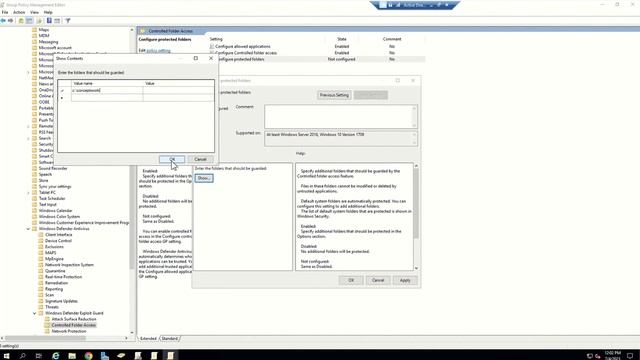Click the network icon in system tray

[x=590, y=356]
